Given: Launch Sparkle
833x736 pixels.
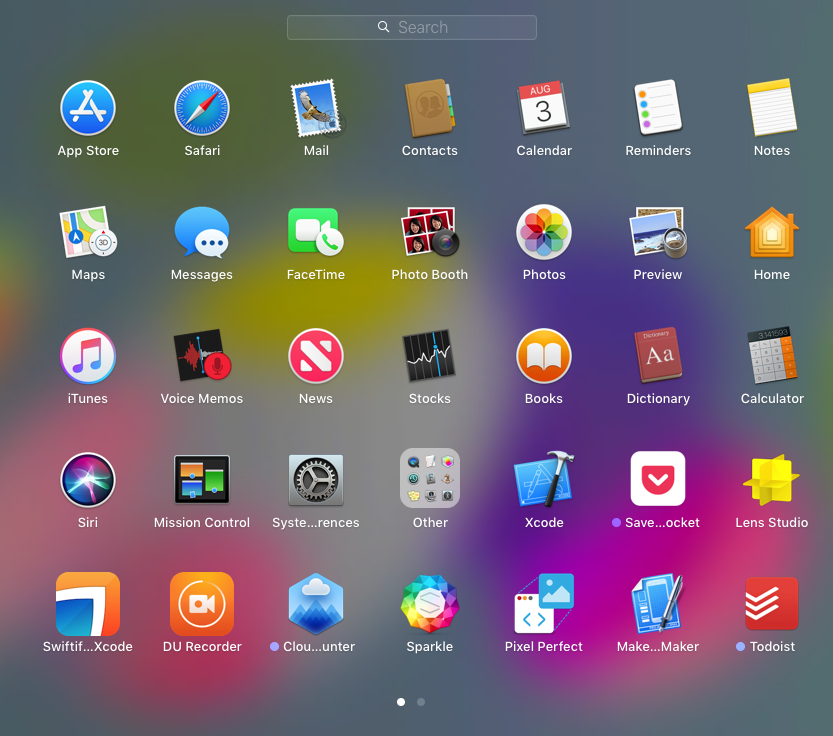Looking at the screenshot, I should [429, 604].
